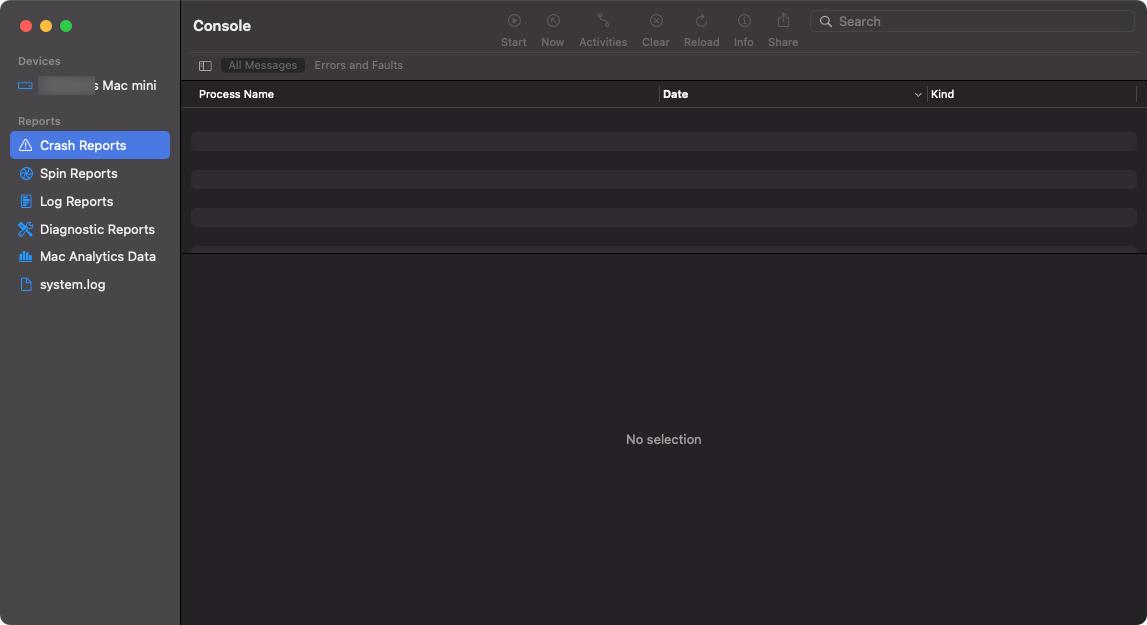
Task: Click the Log Reports document icon
Action: [x=26, y=201]
